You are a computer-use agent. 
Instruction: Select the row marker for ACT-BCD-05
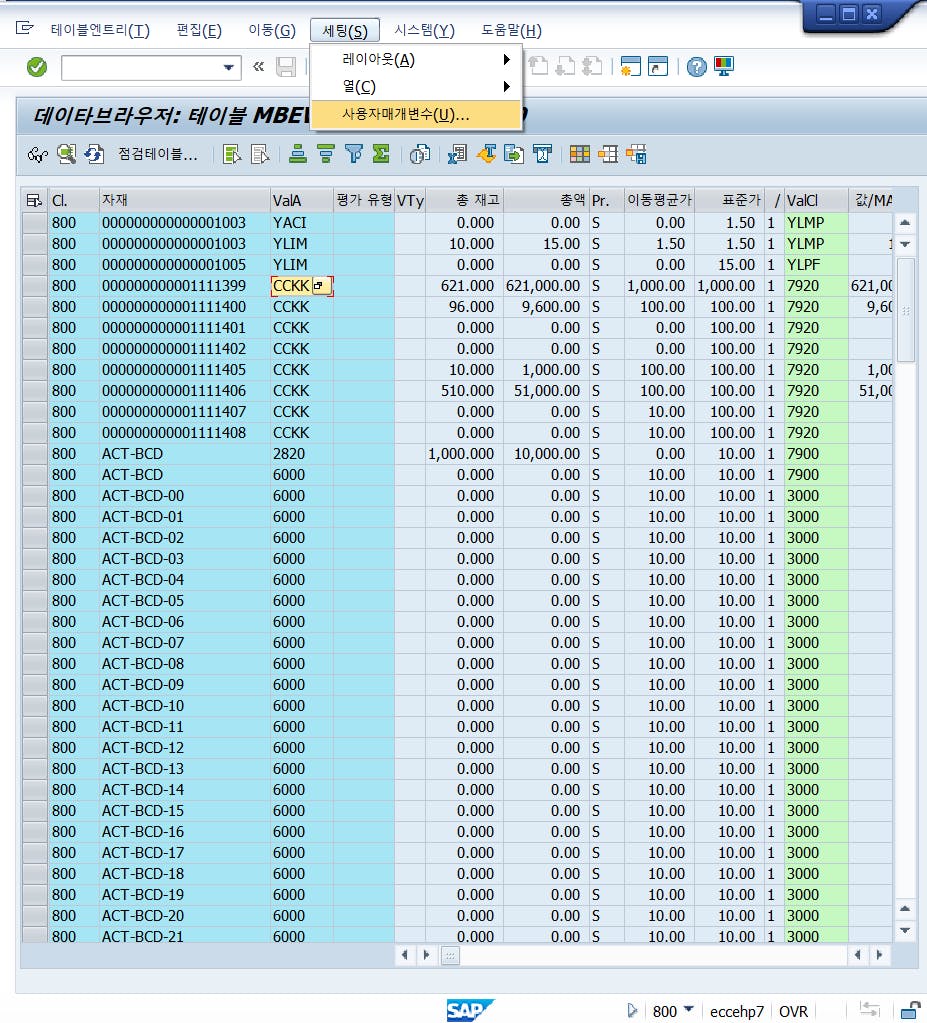[x=35, y=601]
